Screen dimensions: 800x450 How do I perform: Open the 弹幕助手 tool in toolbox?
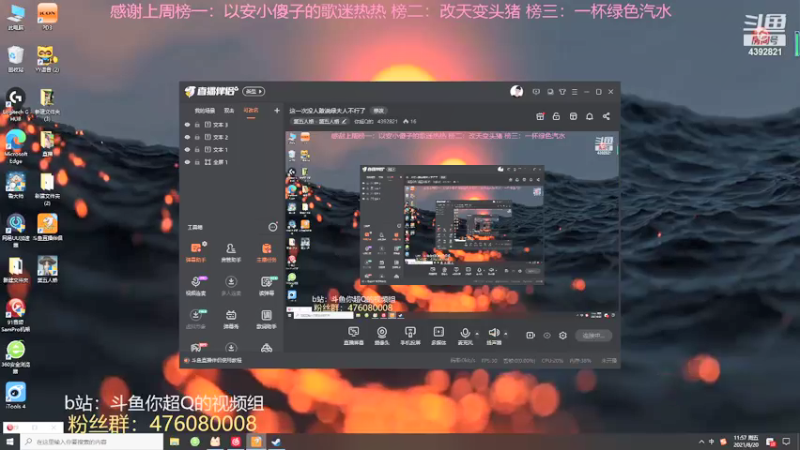coord(195,252)
